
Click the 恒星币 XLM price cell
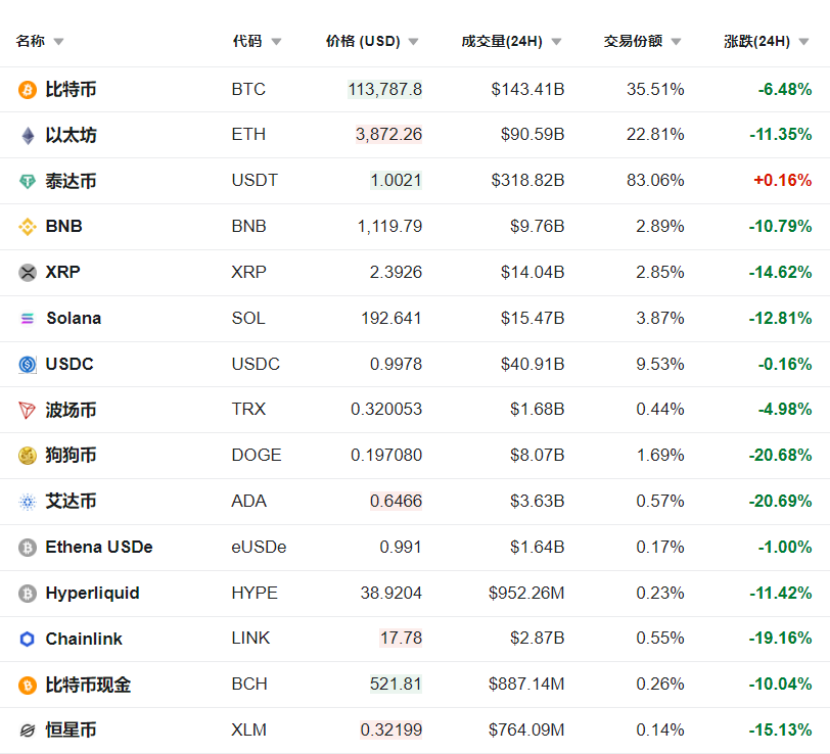coord(391,731)
